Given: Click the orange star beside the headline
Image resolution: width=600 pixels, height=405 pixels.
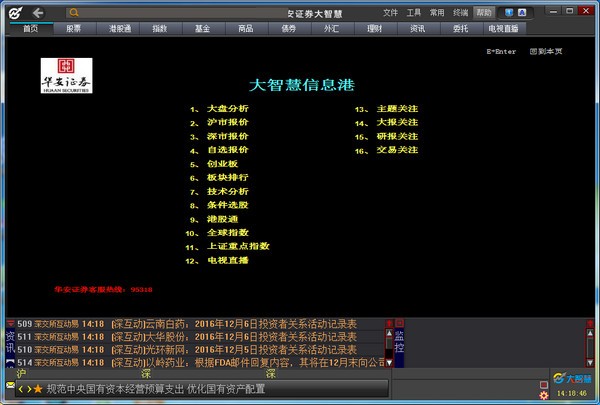Looking at the screenshot, I should [38, 389].
